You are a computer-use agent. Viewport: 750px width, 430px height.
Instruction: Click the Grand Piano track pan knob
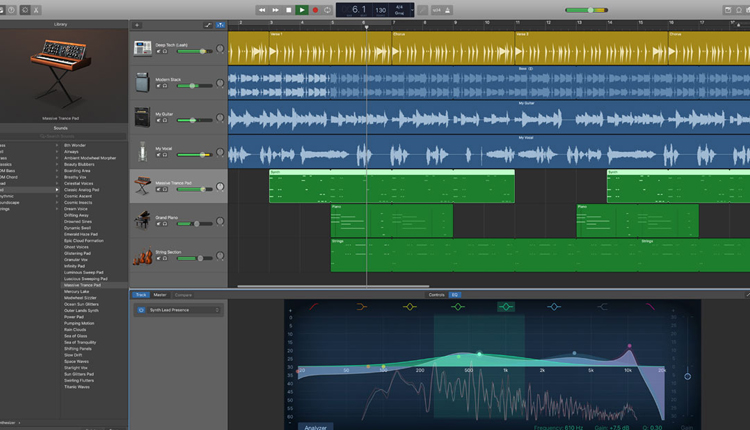pos(220,221)
